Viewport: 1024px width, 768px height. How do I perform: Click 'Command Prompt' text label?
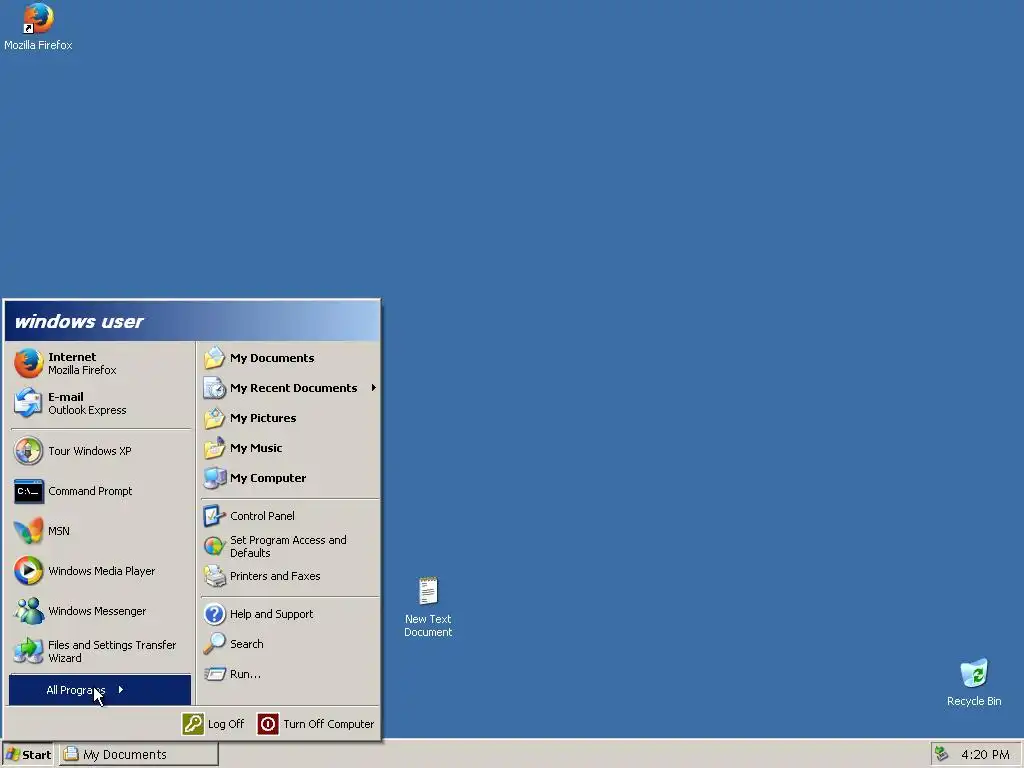(x=90, y=491)
